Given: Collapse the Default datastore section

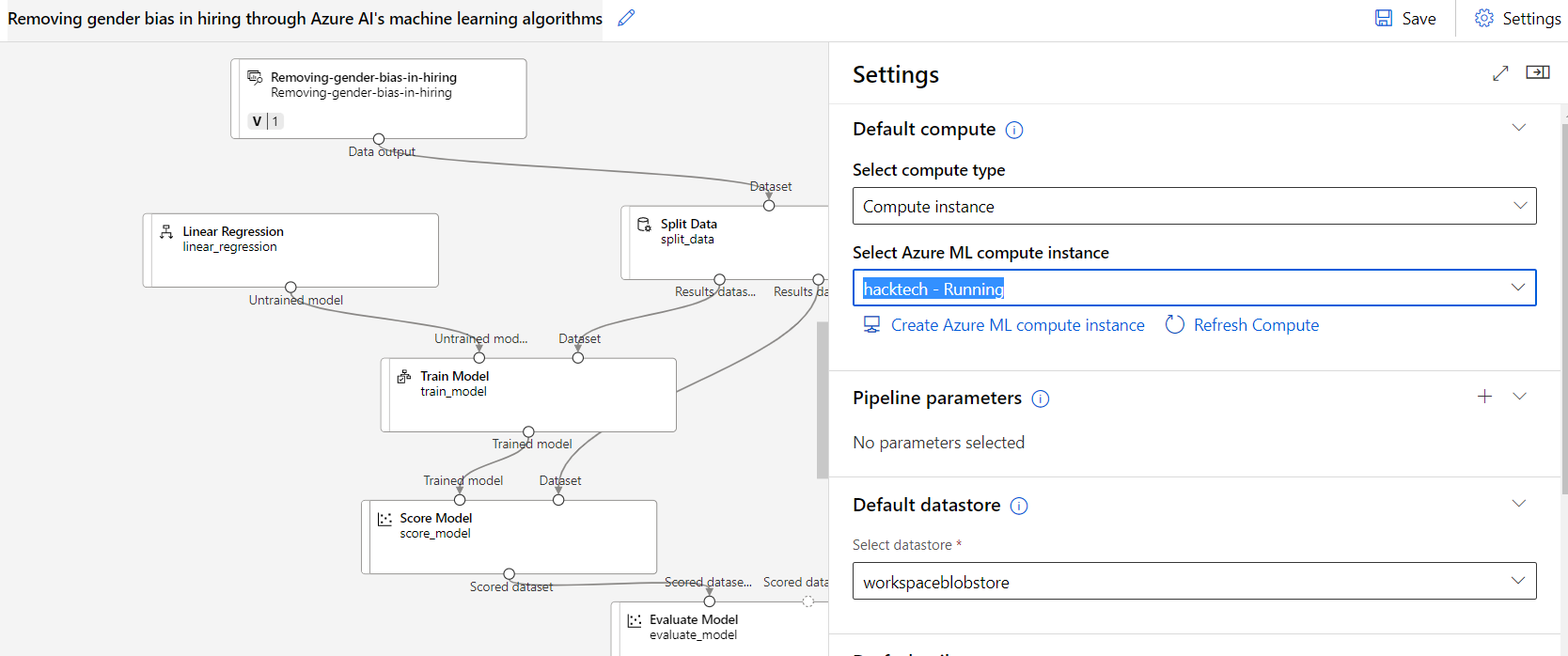Looking at the screenshot, I should tap(1519, 504).
